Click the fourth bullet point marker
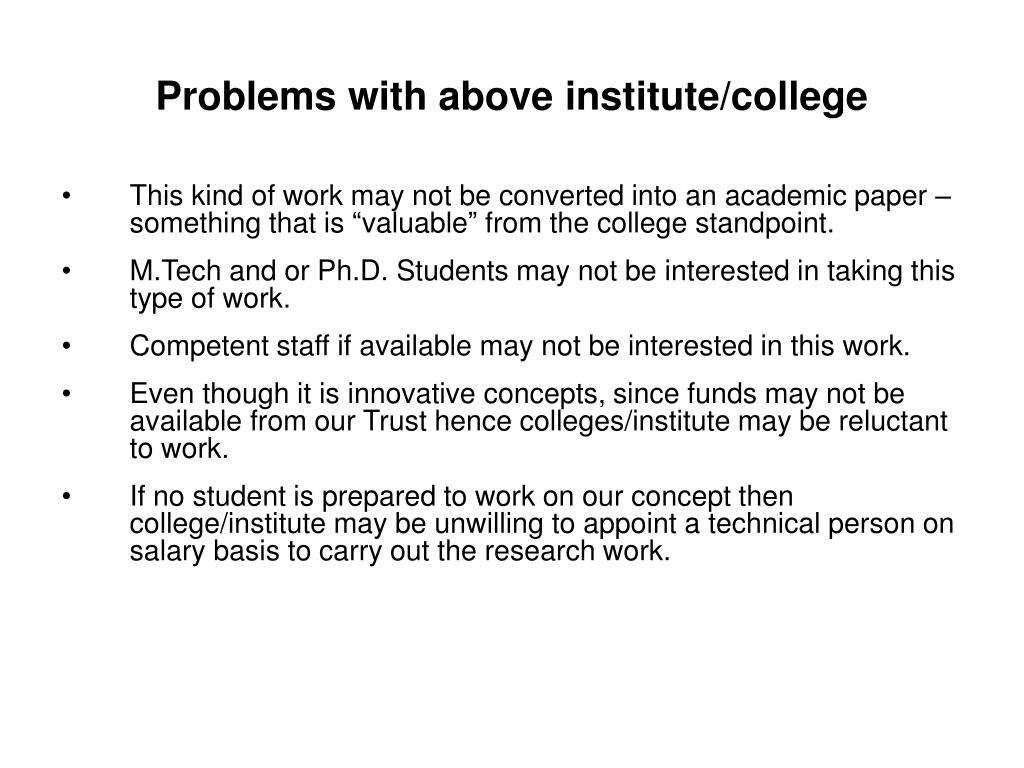Screen dimensions: 1024x768 pyautogui.click(x=67, y=394)
